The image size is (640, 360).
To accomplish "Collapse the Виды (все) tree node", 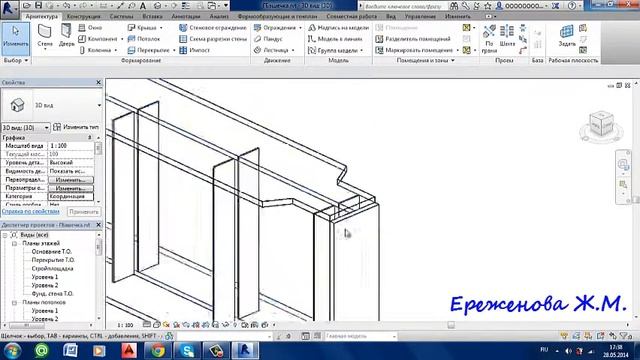I will 5,235.
